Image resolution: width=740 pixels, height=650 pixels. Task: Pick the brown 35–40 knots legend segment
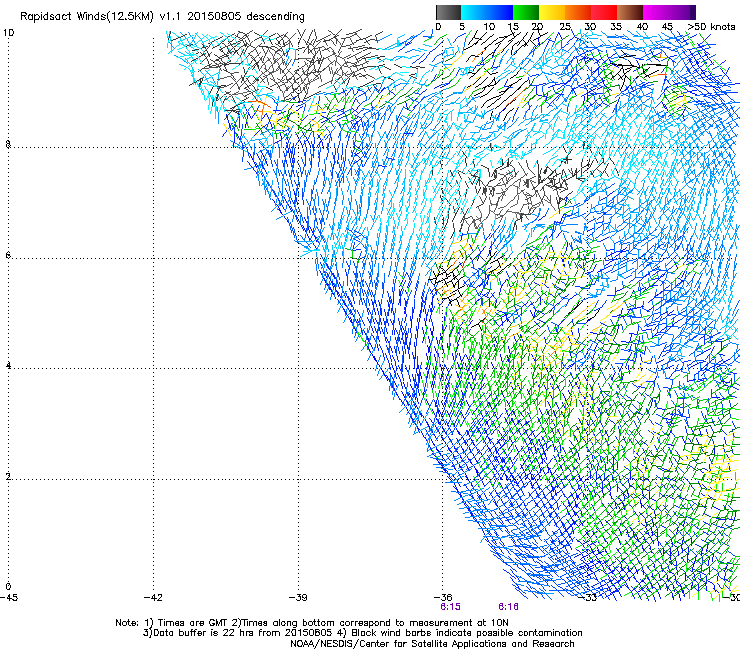tap(630, 12)
